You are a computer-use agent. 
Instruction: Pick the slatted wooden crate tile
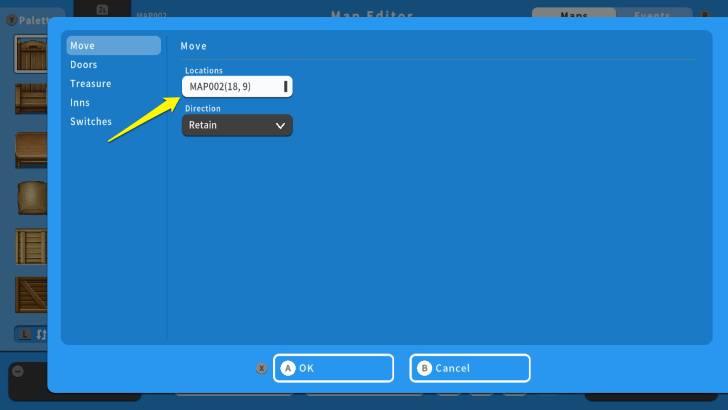click(31, 247)
